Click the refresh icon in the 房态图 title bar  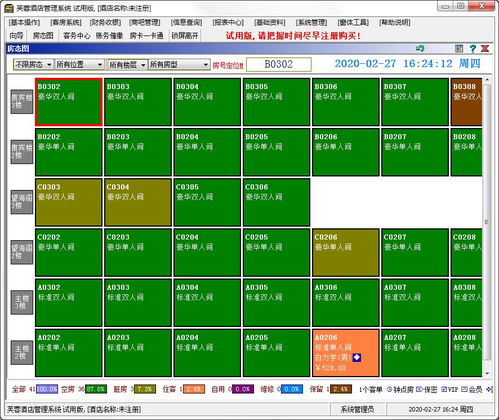[x=420, y=49]
